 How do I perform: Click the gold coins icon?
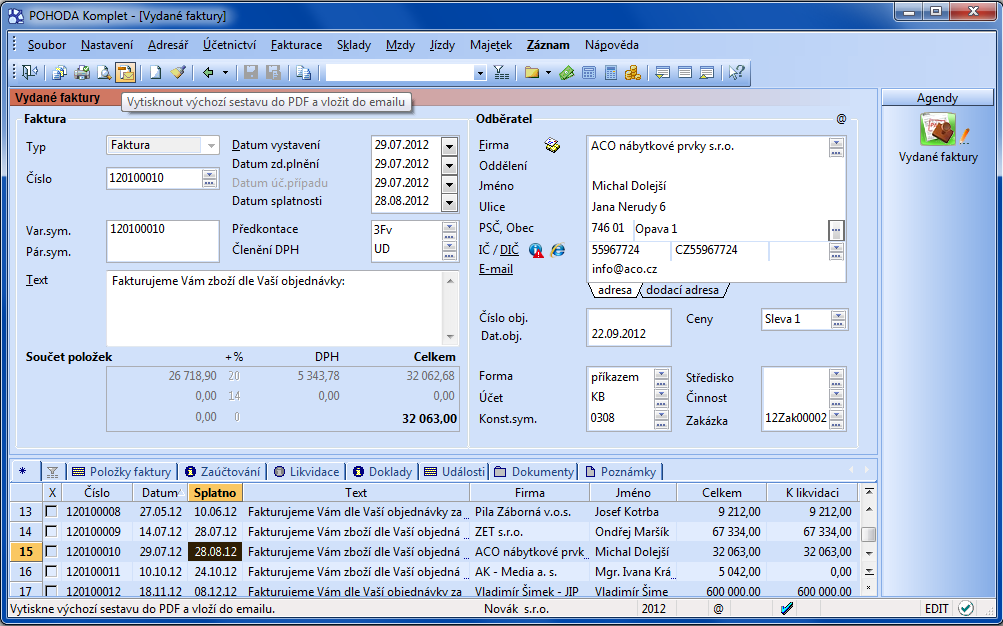pyautogui.click(x=633, y=73)
